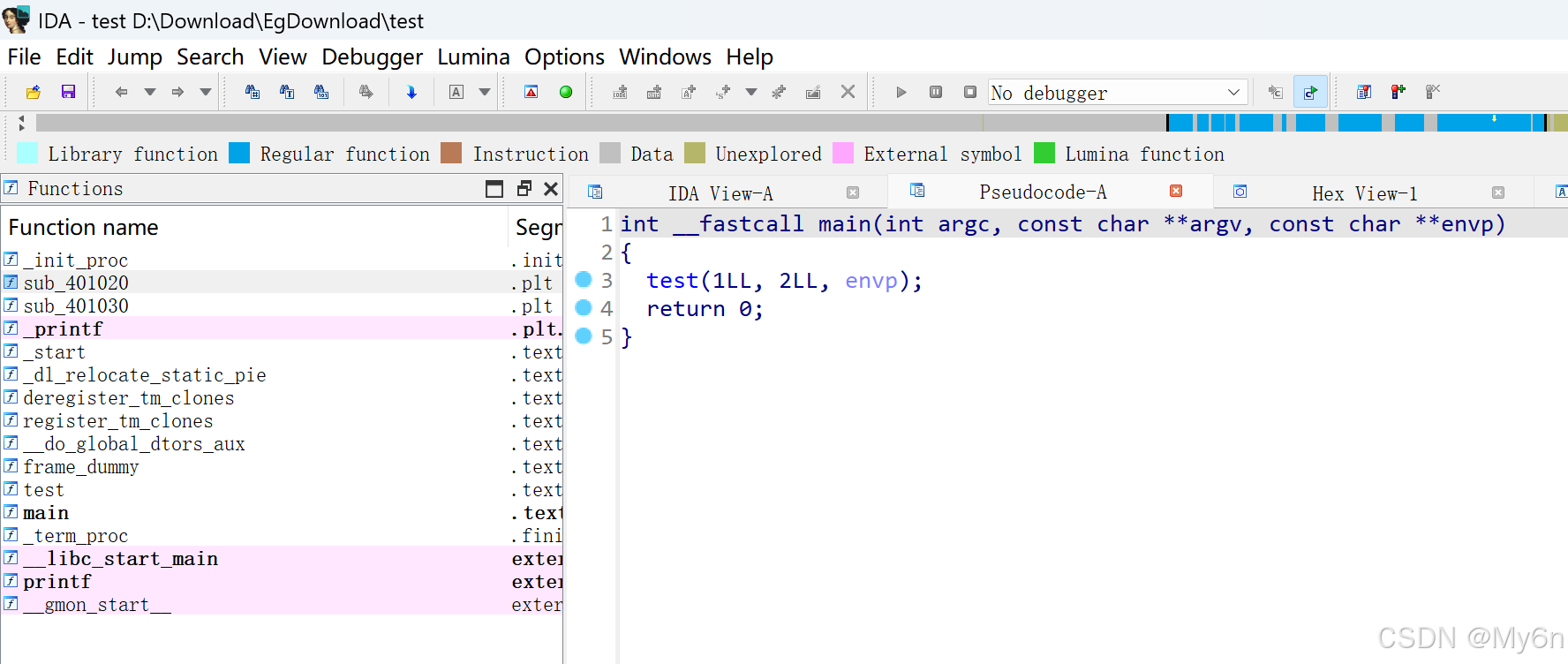1568x664 pixels.
Task: Click the Save database floppy icon
Action: pos(68,92)
